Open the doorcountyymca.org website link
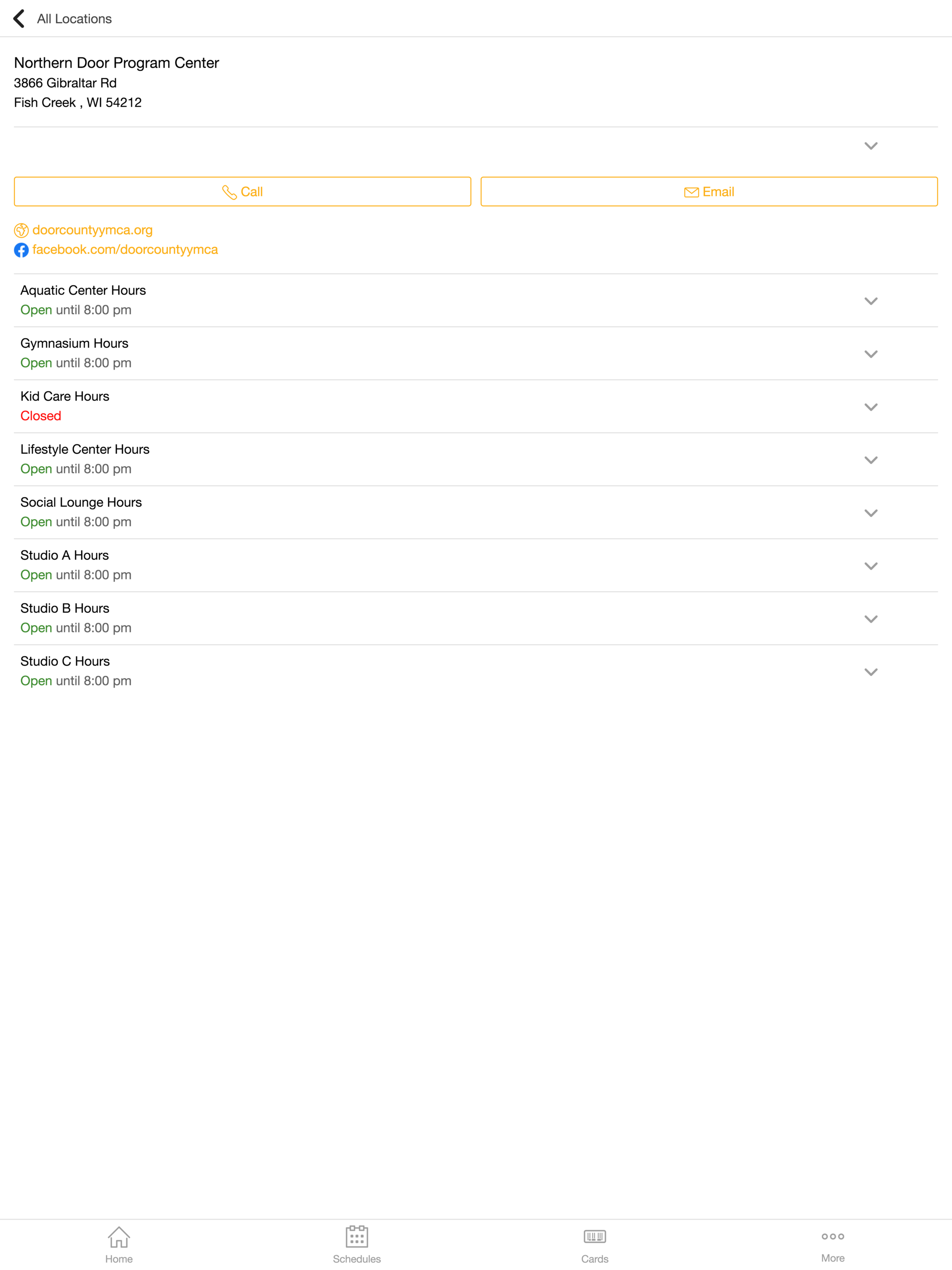 coord(93,230)
